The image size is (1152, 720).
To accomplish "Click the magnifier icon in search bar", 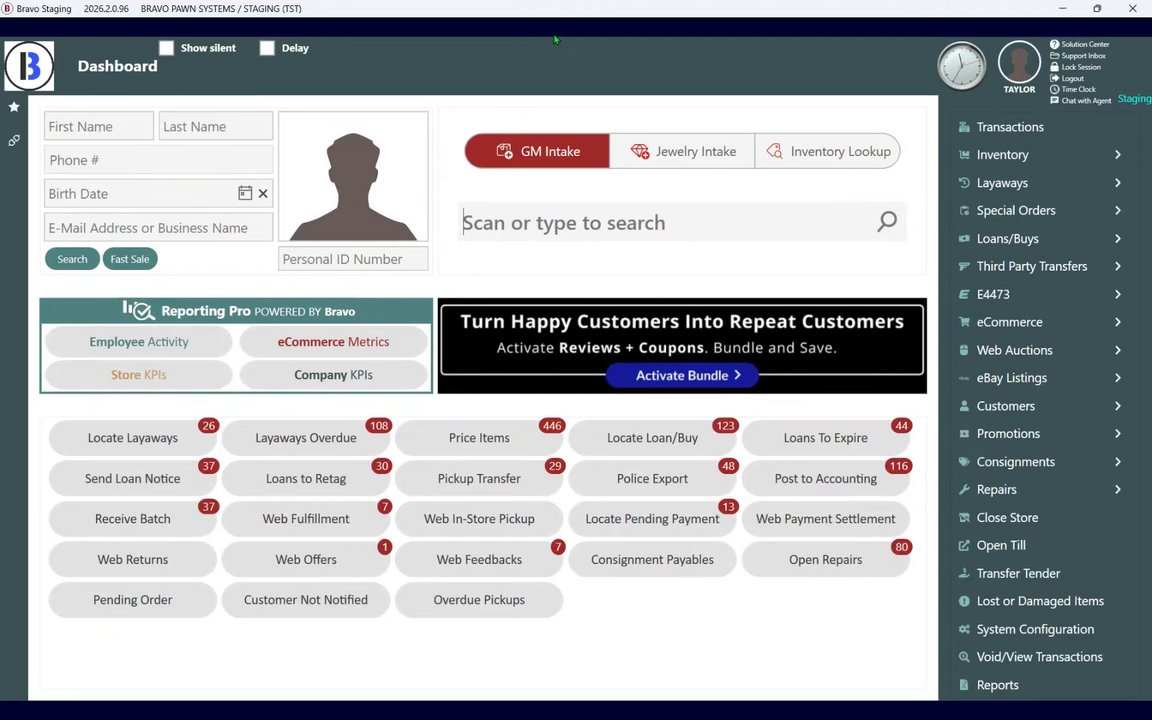I will [887, 221].
